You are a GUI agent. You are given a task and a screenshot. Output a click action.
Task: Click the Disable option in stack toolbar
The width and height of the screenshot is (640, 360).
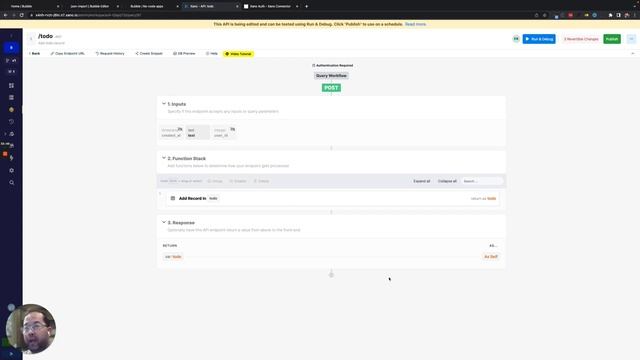pyautogui.click(x=238, y=181)
